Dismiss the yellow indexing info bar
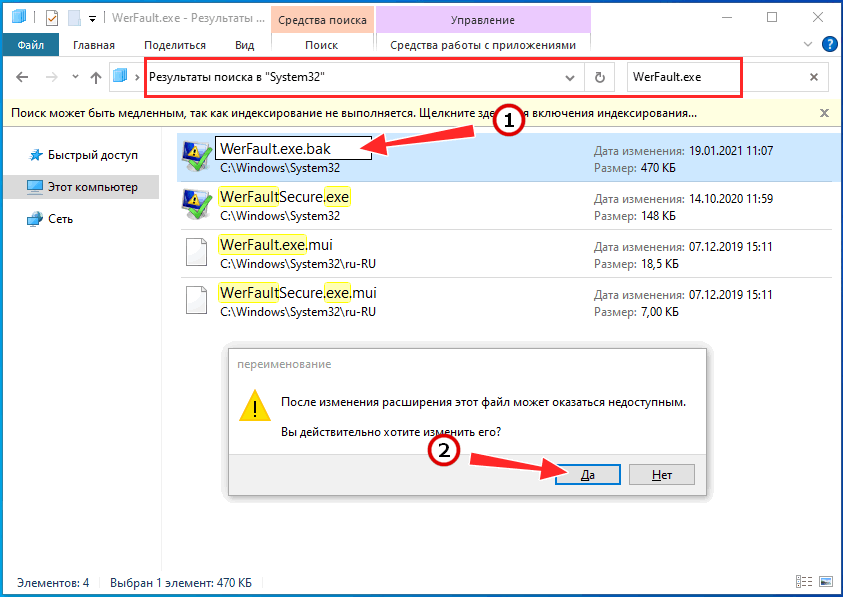Screen dimensions: 843x597 coord(824,113)
